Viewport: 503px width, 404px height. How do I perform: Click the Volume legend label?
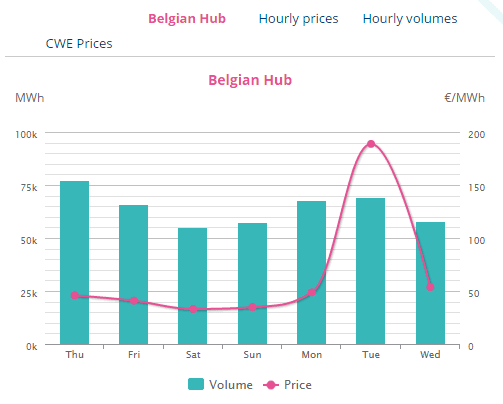click(x=231, y=385)
